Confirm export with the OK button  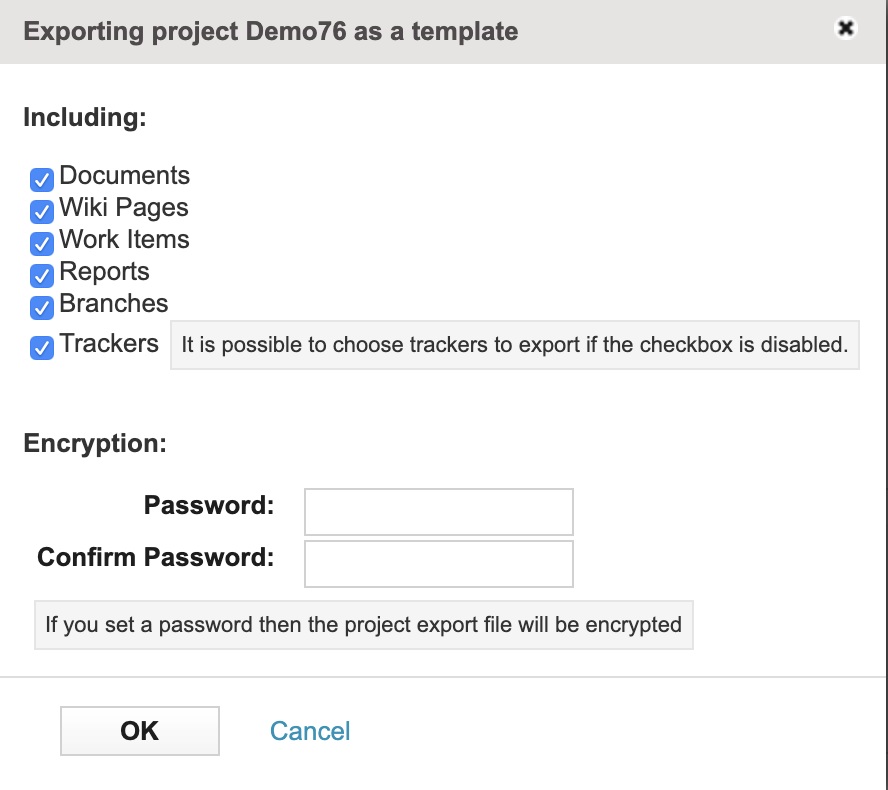[x=140, y=731]
